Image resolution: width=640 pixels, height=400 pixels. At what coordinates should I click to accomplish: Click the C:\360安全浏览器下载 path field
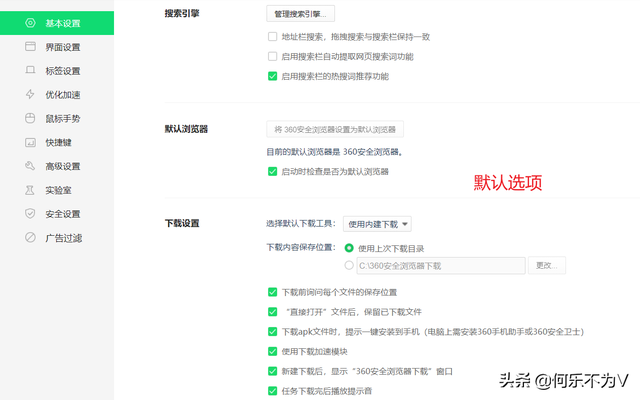point(441,266)
